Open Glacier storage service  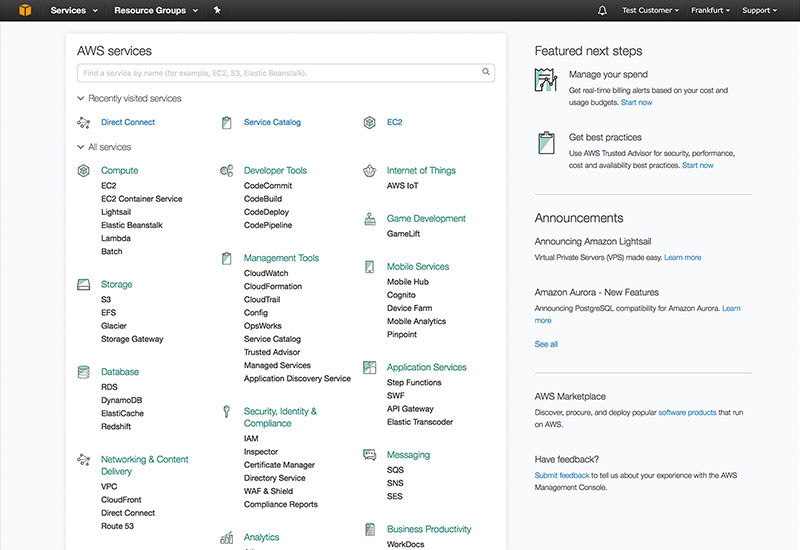click(x=114, y=326)
